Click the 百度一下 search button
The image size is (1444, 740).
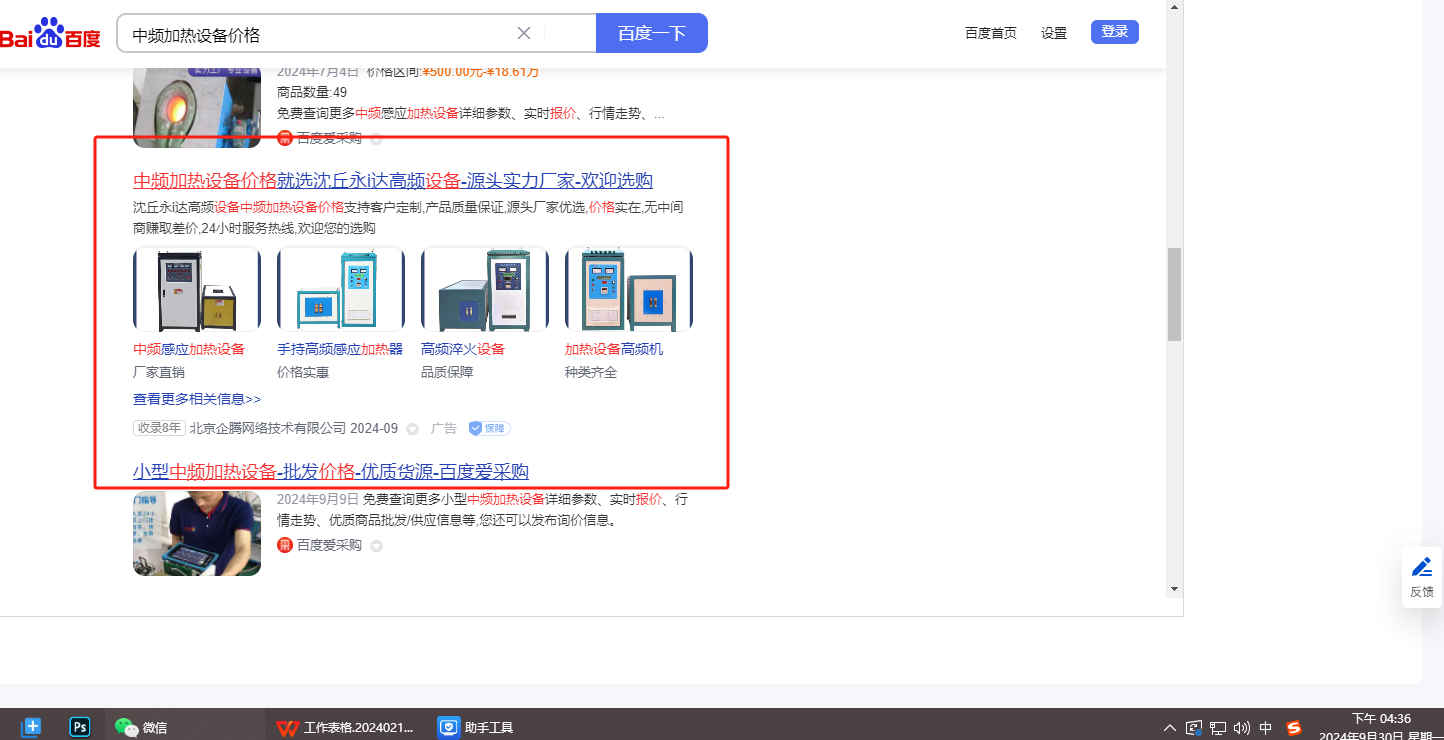tap(651, 33)
